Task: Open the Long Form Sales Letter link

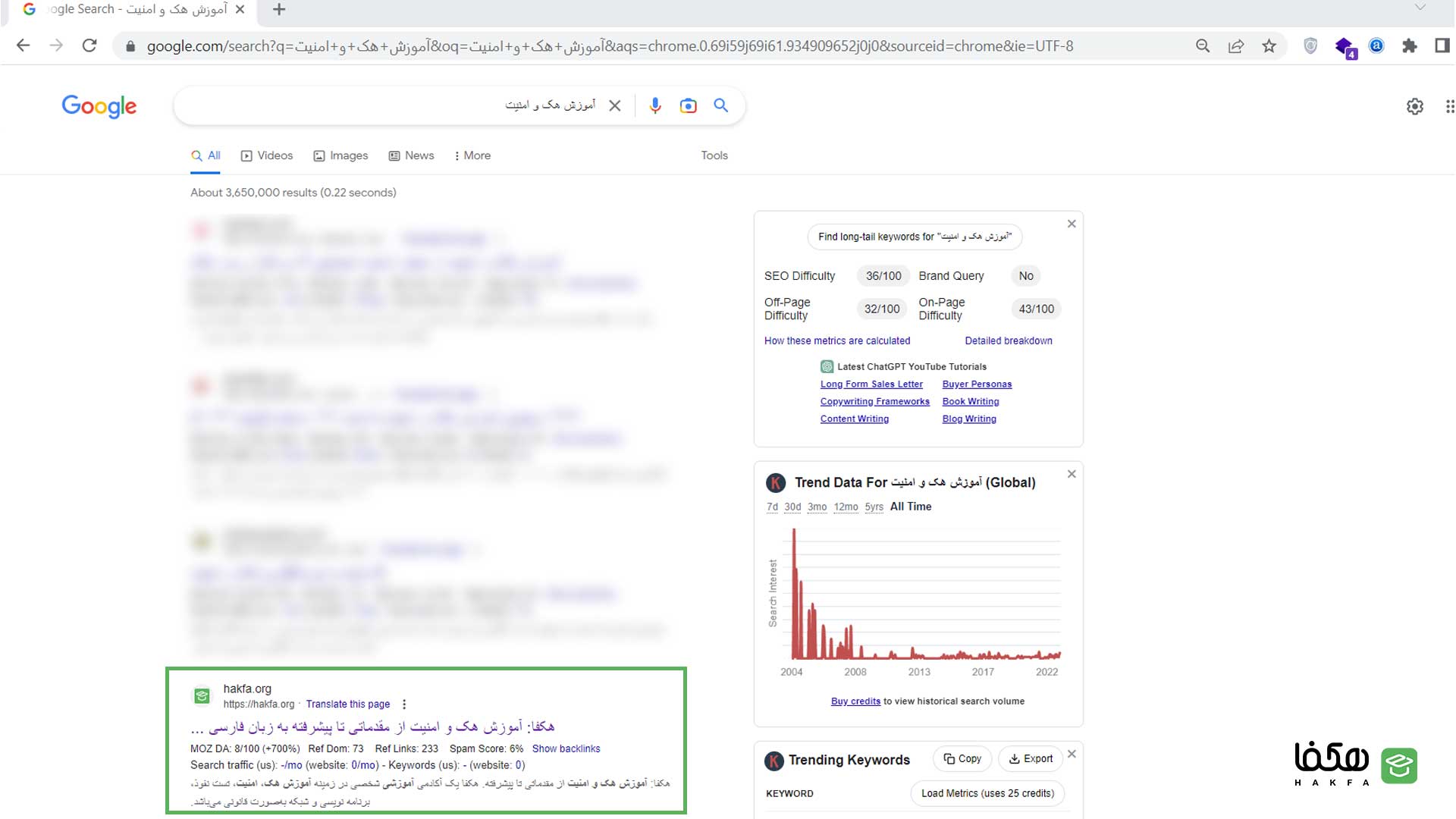Action: pos(871,384)
